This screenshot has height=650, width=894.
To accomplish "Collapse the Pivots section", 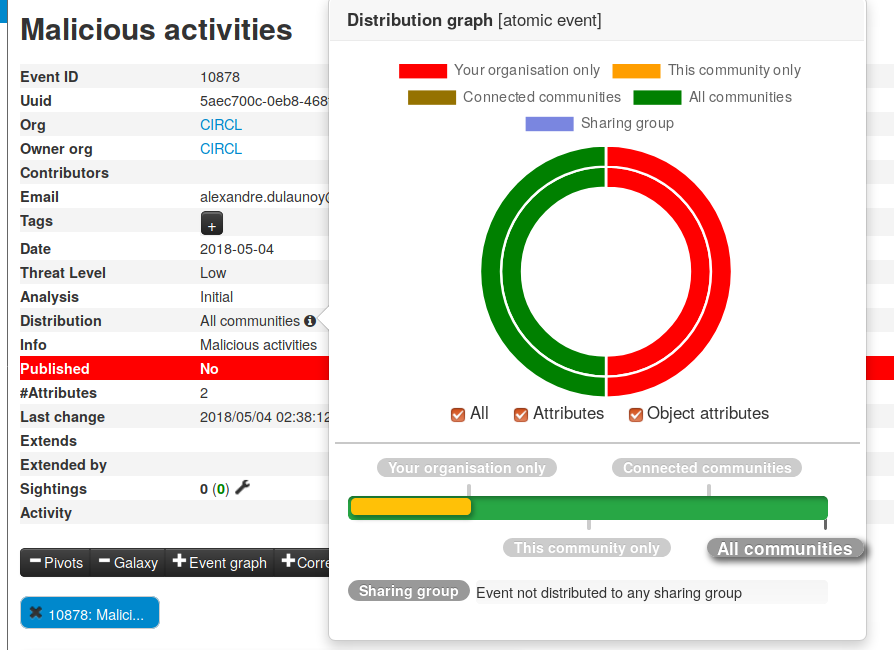I will pyautogui.click(x=56, y=562).
